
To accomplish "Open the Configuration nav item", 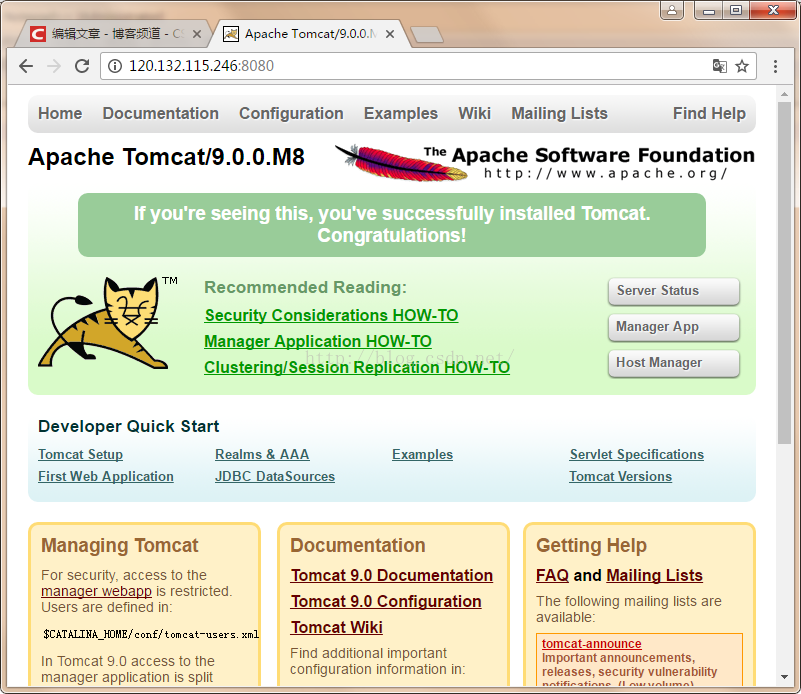I will [x=291, y=113].
